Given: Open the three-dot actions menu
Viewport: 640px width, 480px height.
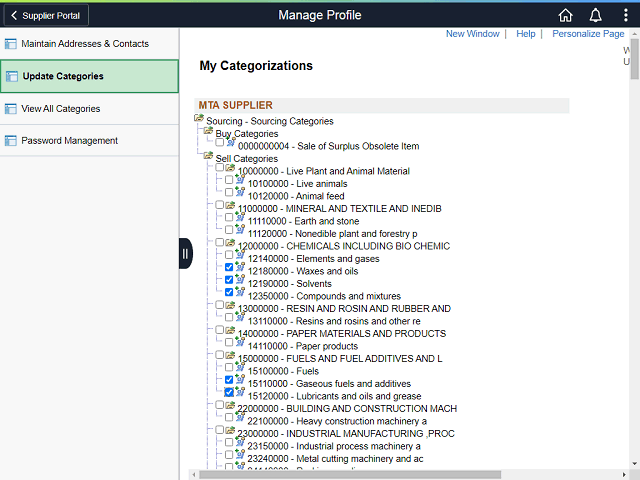Looking at the screenshot, I should 625,16.
